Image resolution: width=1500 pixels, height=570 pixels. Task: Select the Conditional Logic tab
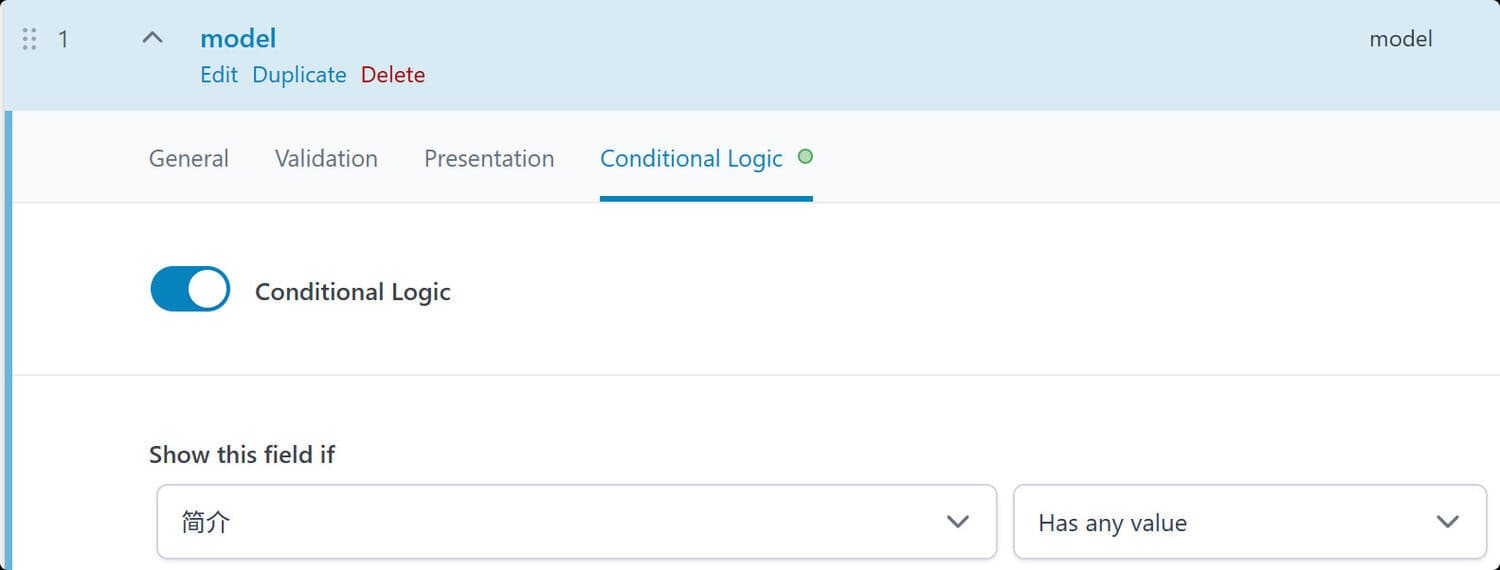click(x=691, y=158)
